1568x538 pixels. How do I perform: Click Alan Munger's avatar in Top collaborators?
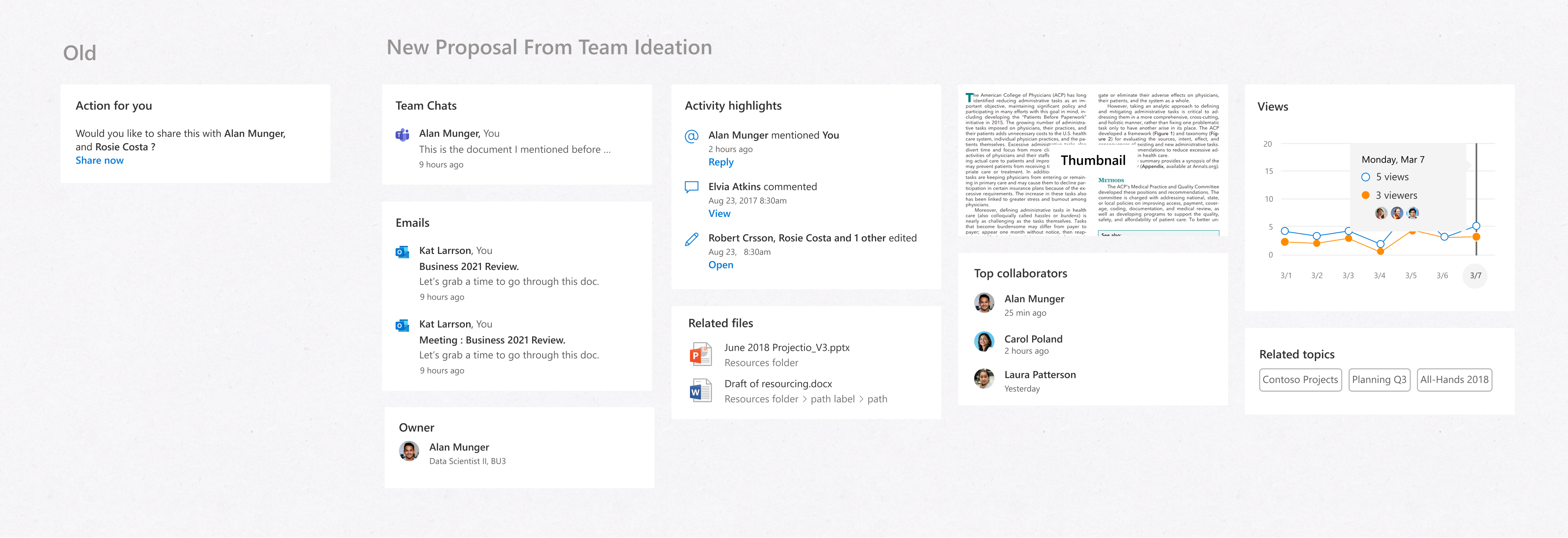(984, 302)
